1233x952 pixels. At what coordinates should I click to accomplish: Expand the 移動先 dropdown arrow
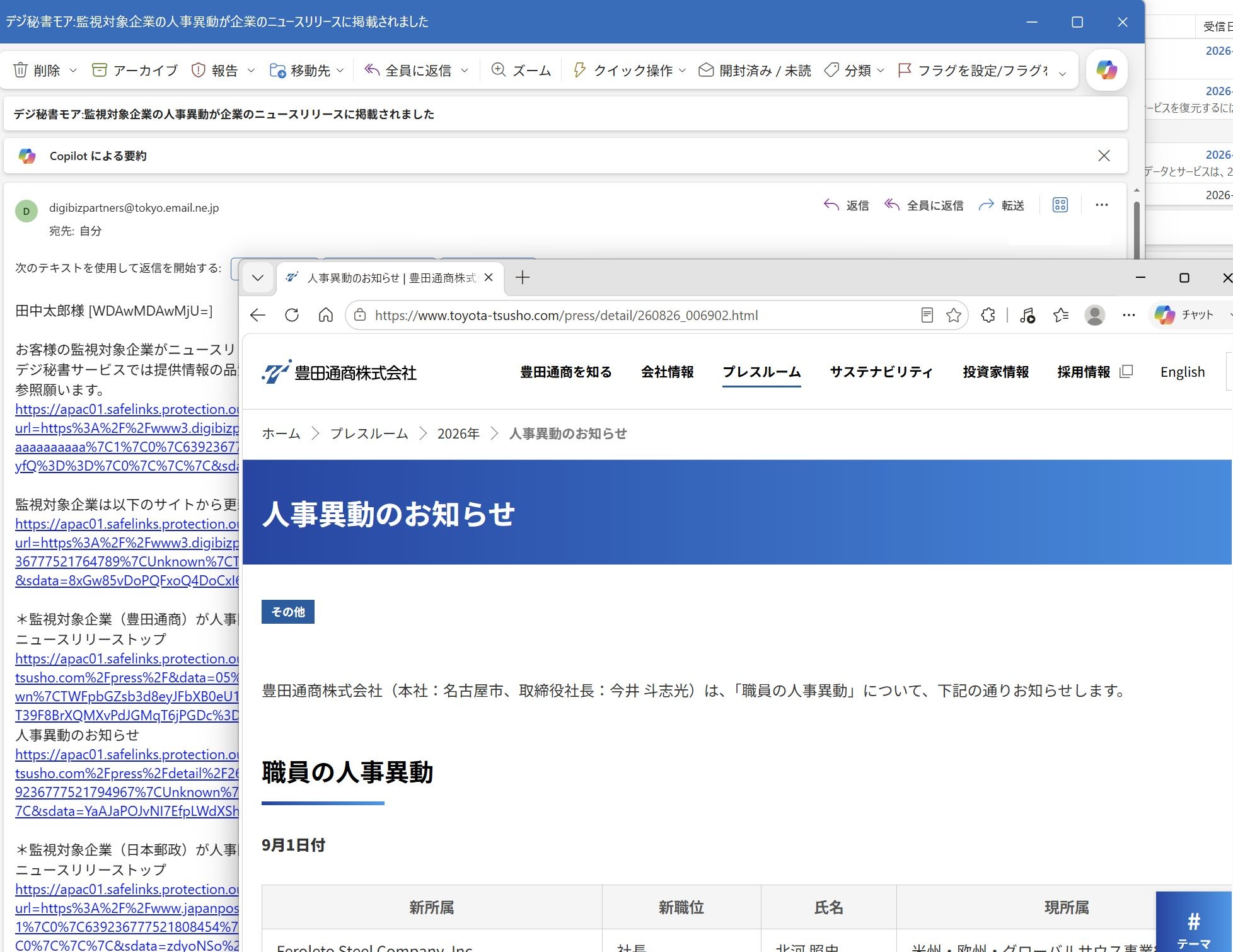pyautogui.click(x=340, y=71)
